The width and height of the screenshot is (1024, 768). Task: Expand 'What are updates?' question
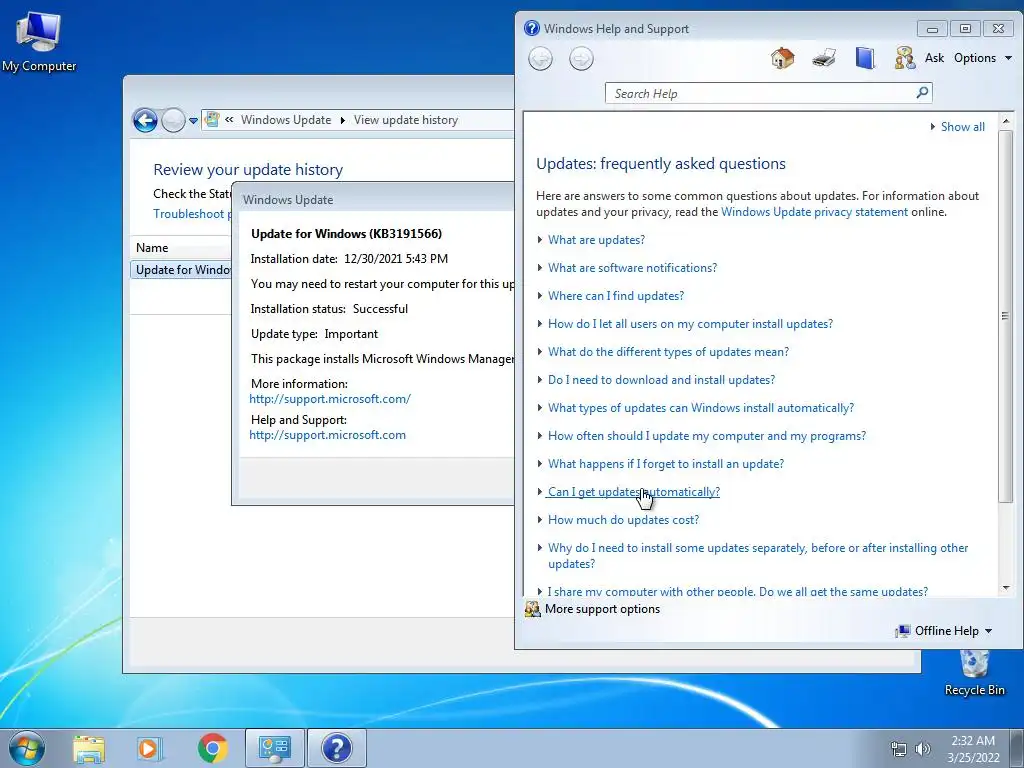point(596,240)
